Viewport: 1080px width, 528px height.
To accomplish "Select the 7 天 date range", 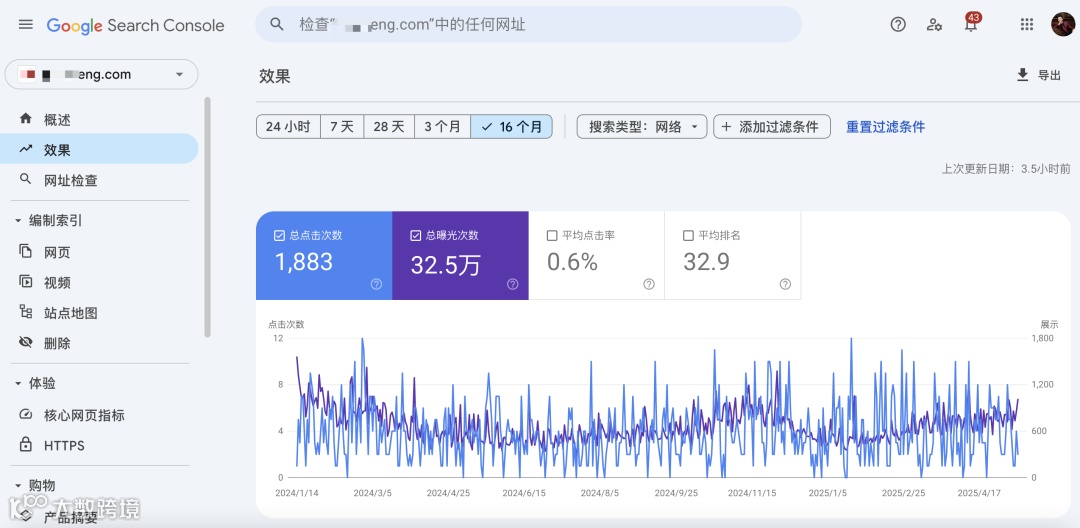I will click(342, 127).
